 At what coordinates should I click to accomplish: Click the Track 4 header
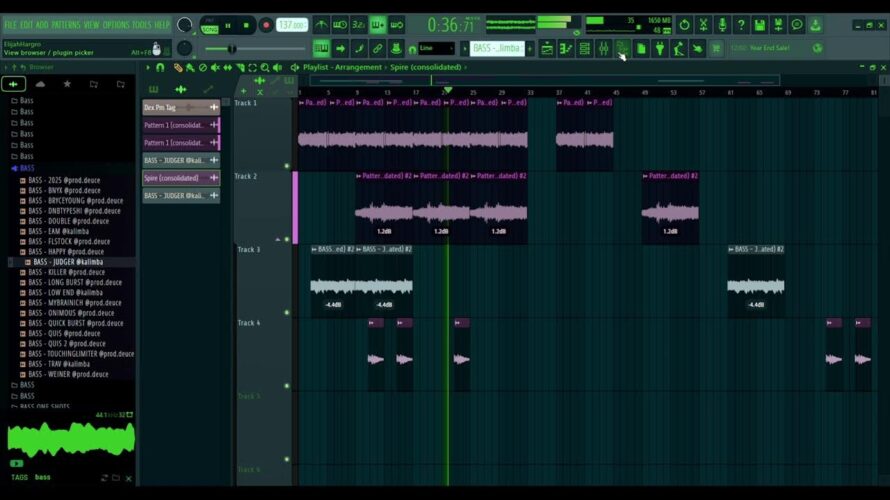tap(263, 354)
